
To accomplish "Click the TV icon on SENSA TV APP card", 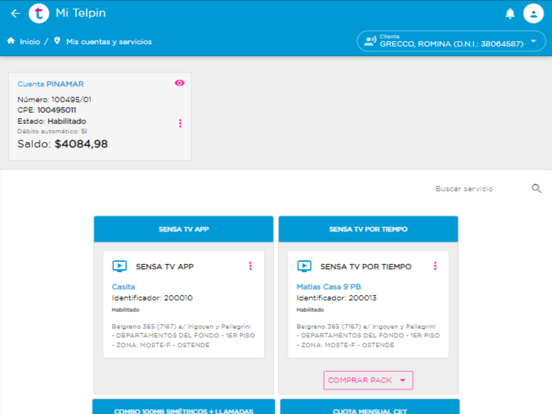I will [x=120, y=266].
